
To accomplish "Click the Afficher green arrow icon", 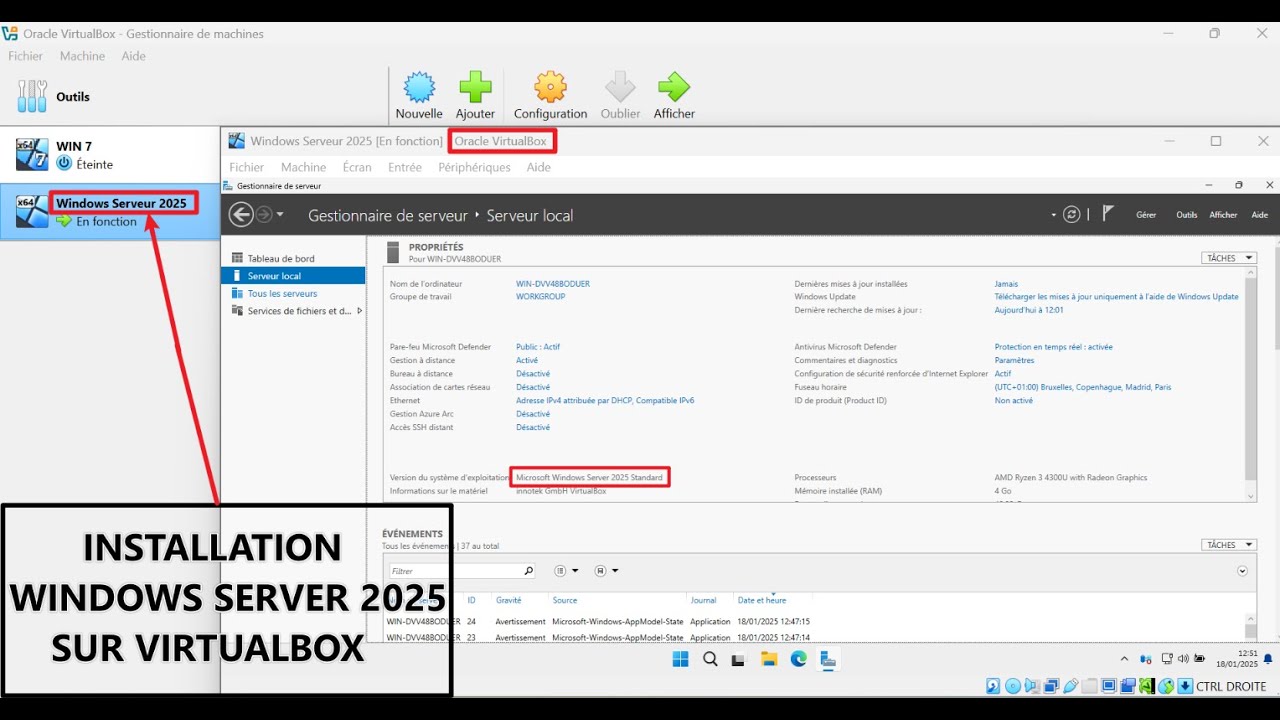I will (674, 88).
